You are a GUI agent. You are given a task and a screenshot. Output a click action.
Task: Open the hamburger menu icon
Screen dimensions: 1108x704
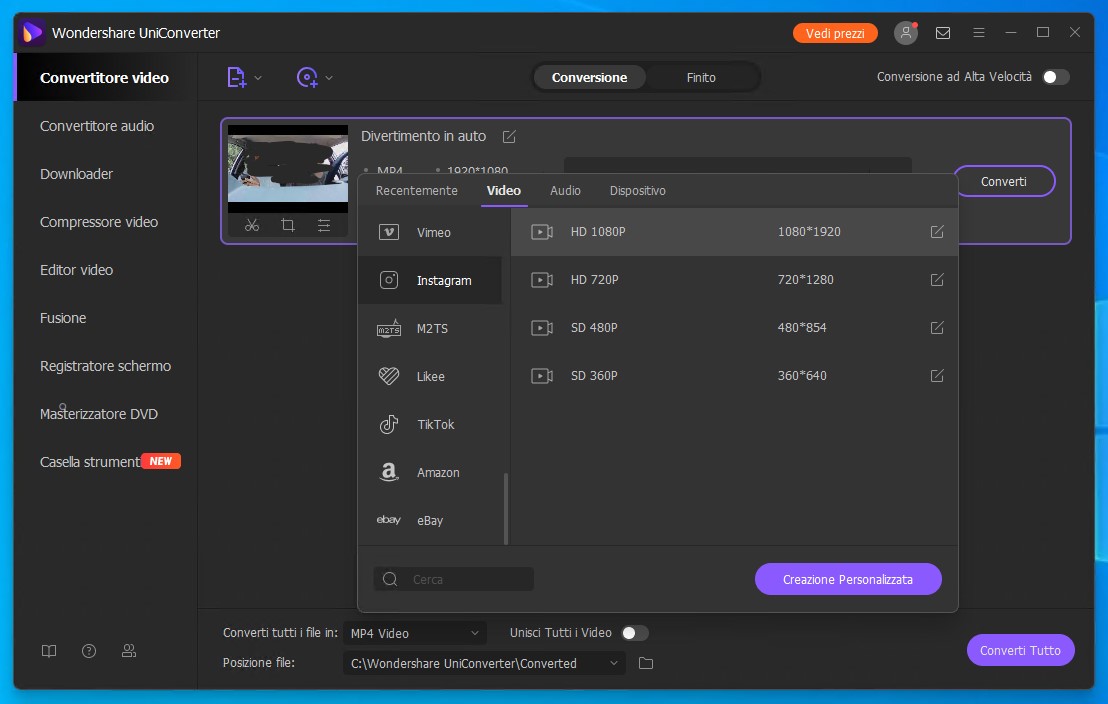[979, 33]
